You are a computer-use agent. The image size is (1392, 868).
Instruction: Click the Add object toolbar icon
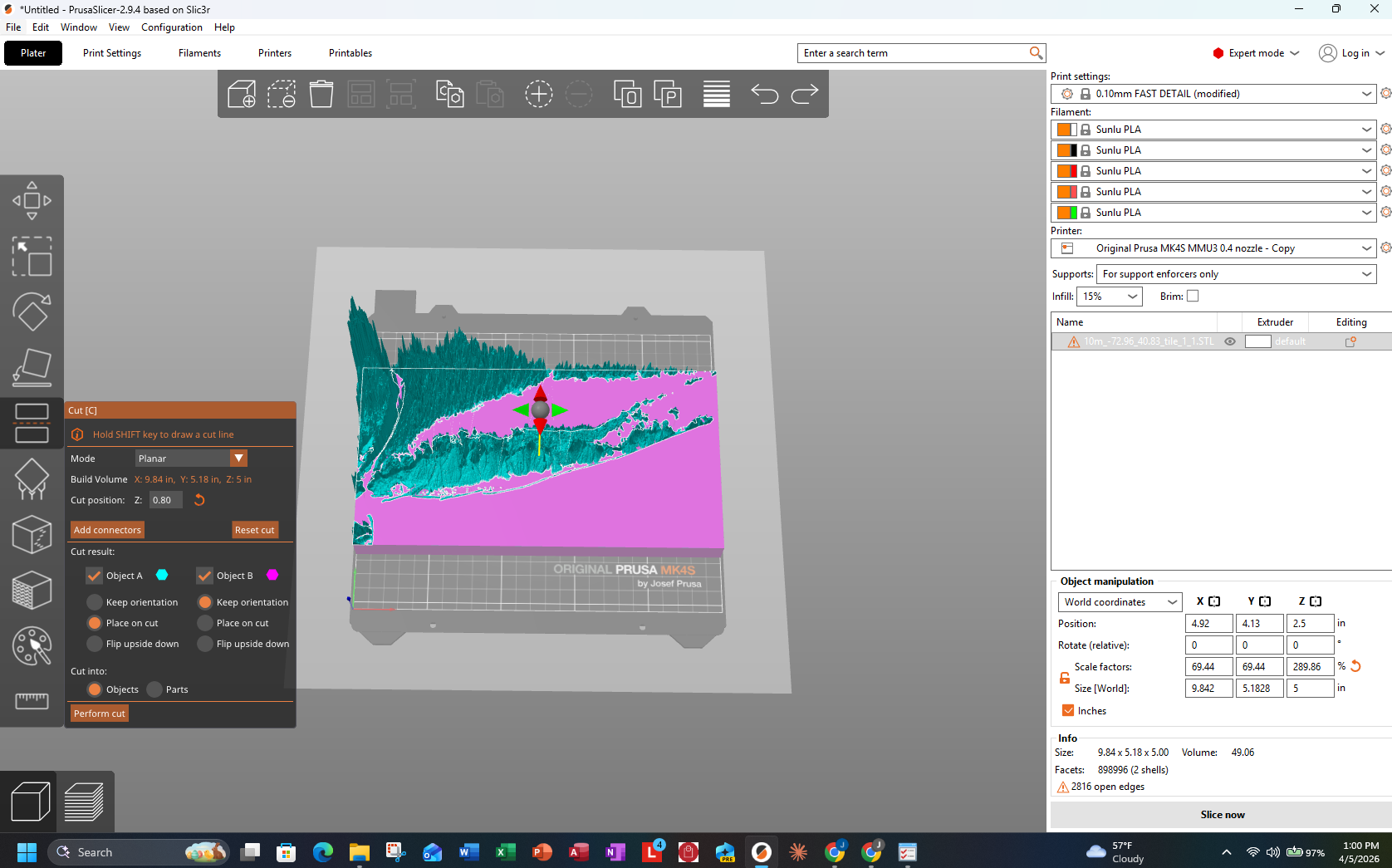[241, 94]
